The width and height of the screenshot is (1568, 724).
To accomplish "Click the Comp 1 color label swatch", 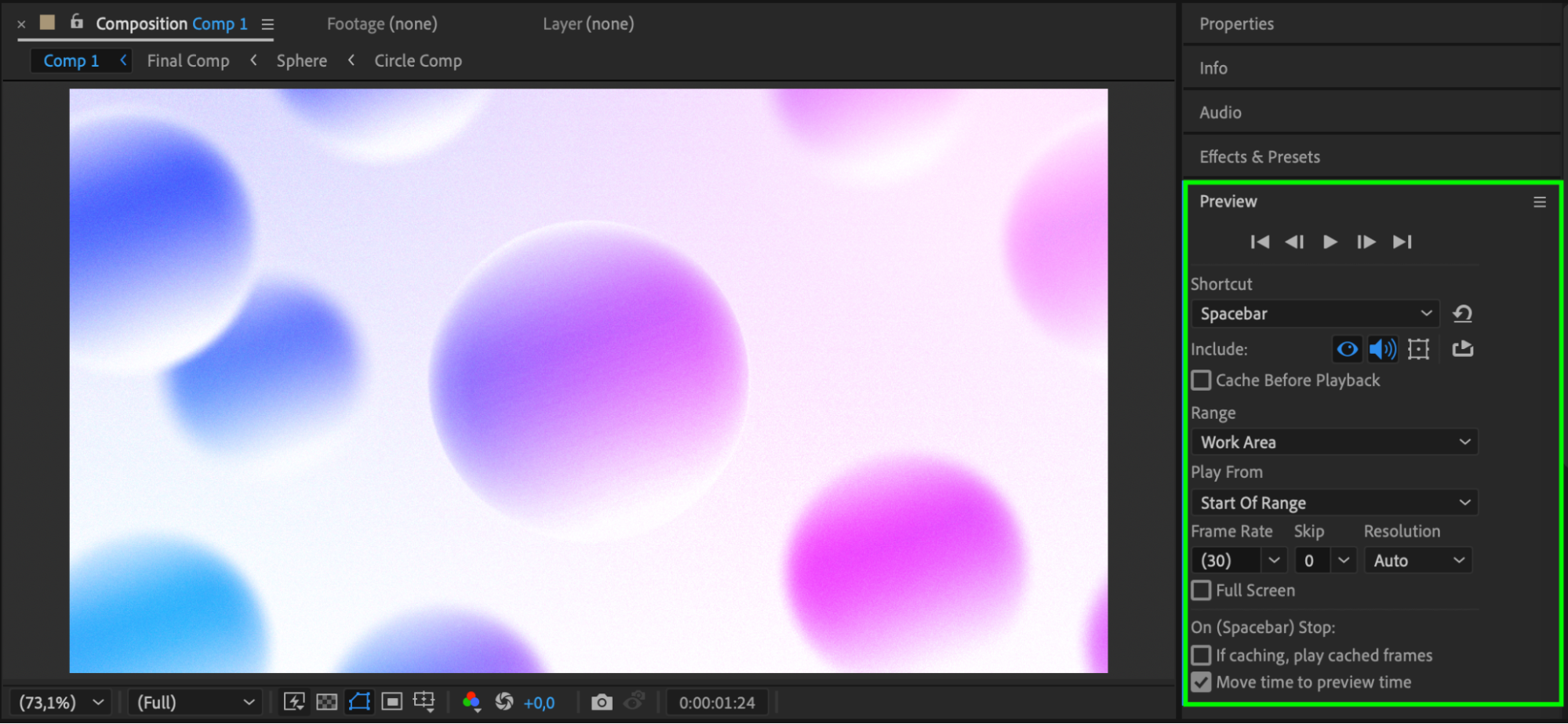I will 47,22.
